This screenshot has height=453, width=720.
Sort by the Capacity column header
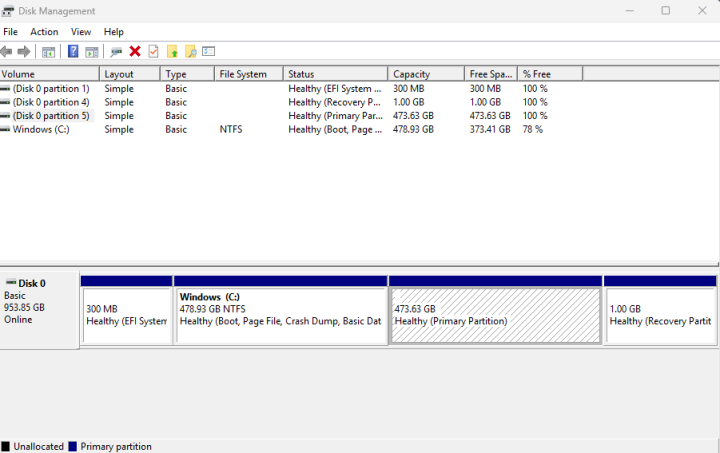(426, 74)
